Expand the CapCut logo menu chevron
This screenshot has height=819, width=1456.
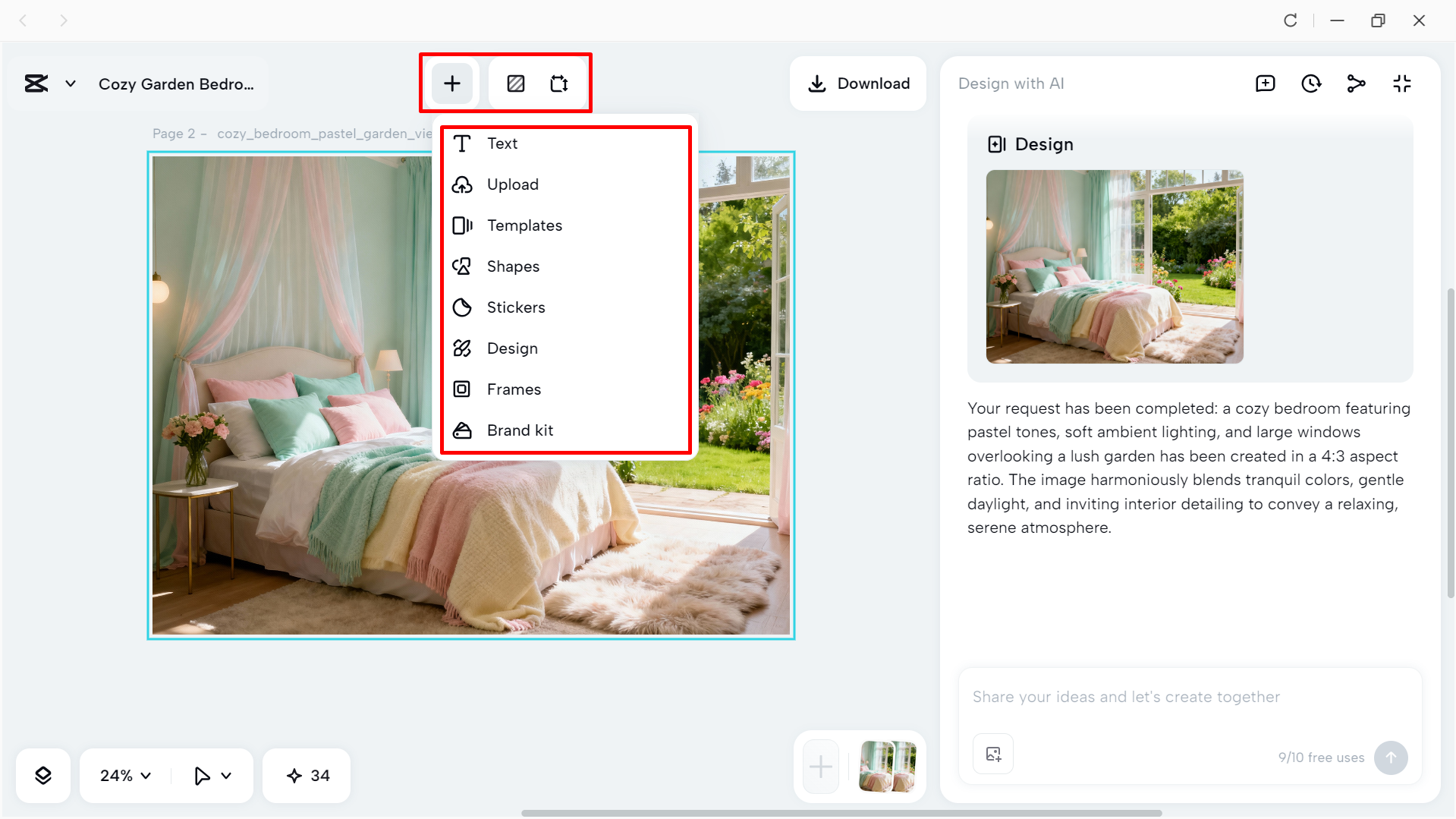tap(70, 83)
